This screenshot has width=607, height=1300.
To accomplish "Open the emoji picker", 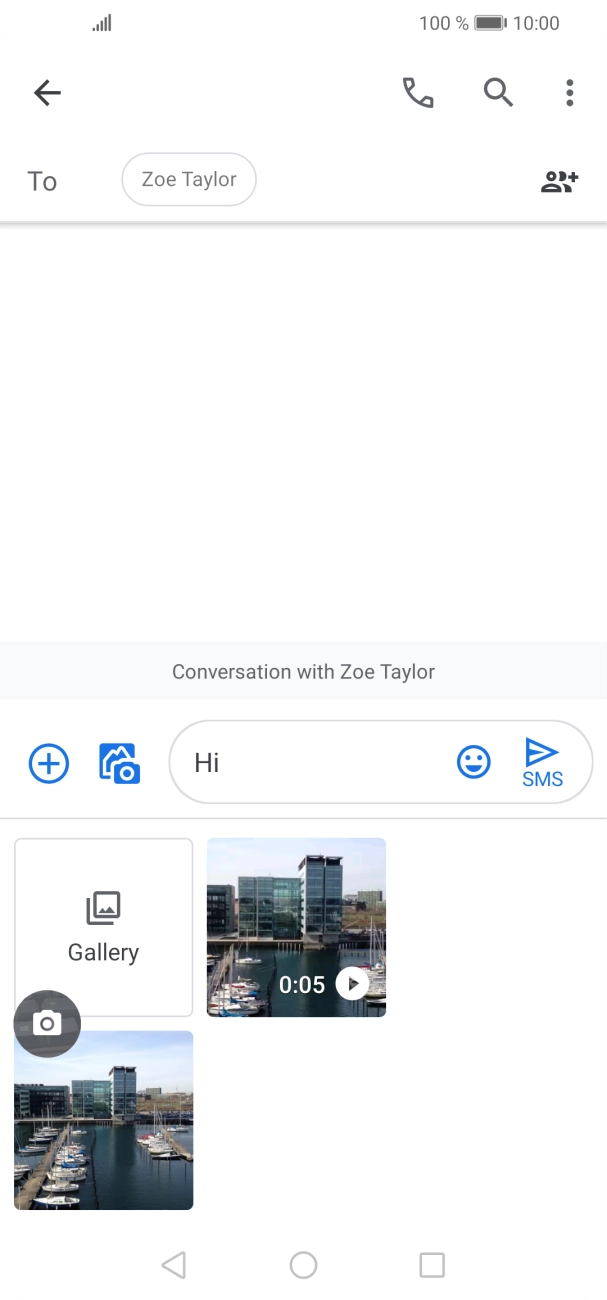I will pos(474,763).
